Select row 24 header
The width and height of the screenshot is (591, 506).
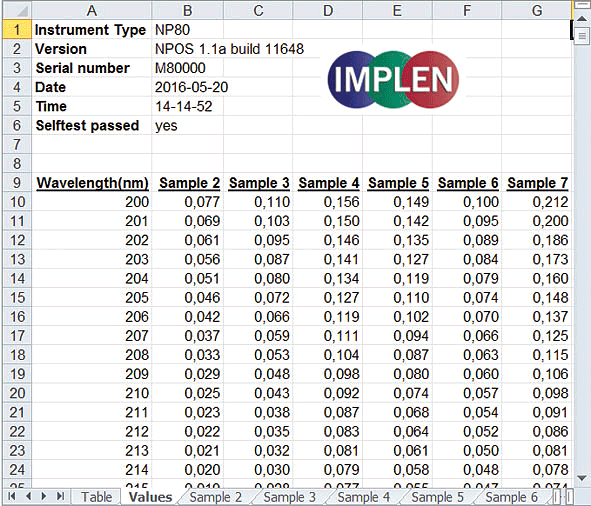pos(17,469)
